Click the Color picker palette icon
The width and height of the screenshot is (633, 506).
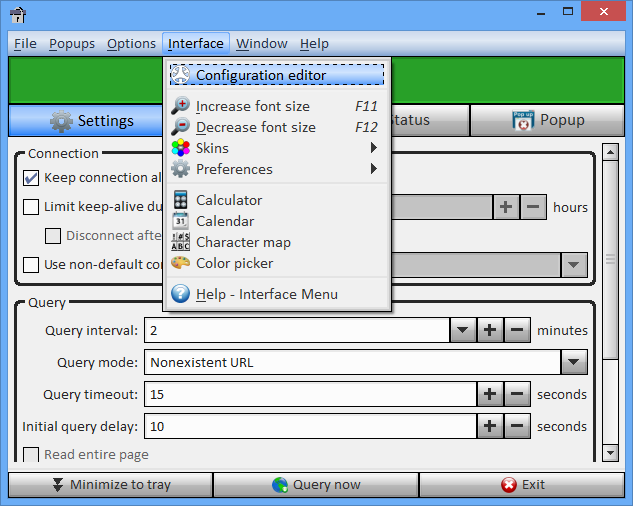tap(180, 263)
